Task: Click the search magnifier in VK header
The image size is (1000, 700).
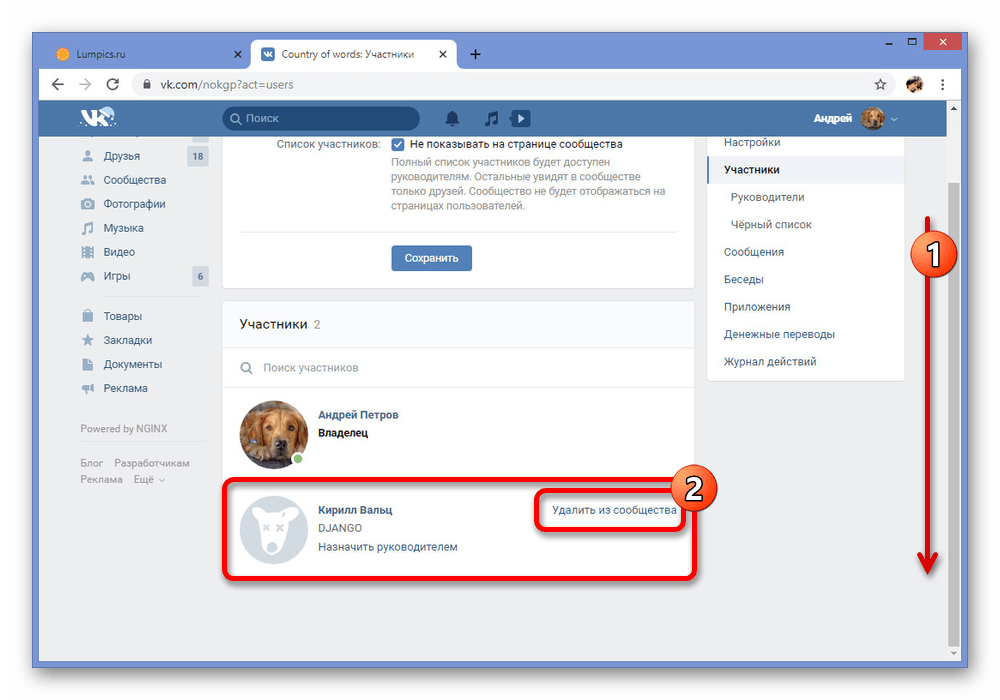Action: (x=235, y=119)
